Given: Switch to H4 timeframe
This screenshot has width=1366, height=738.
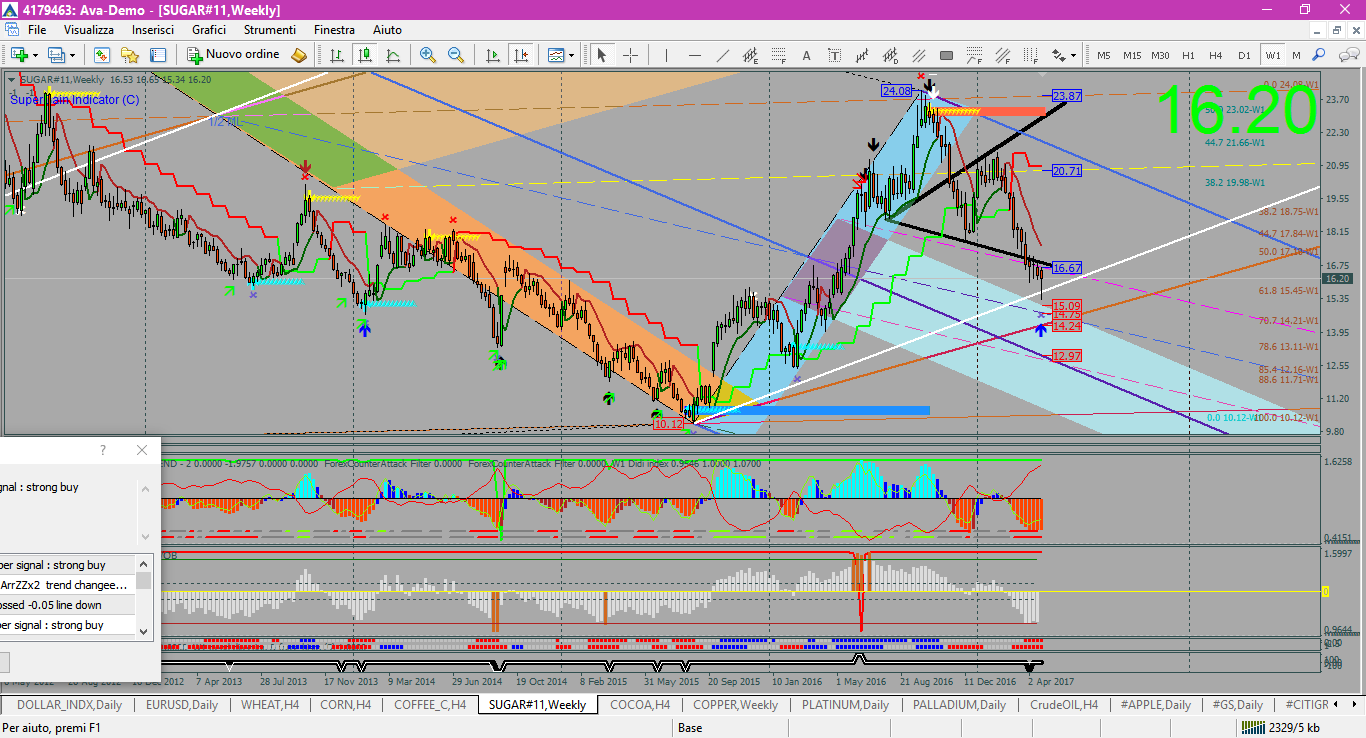Looking at the screenshot, I should (x=1216, y=55).
